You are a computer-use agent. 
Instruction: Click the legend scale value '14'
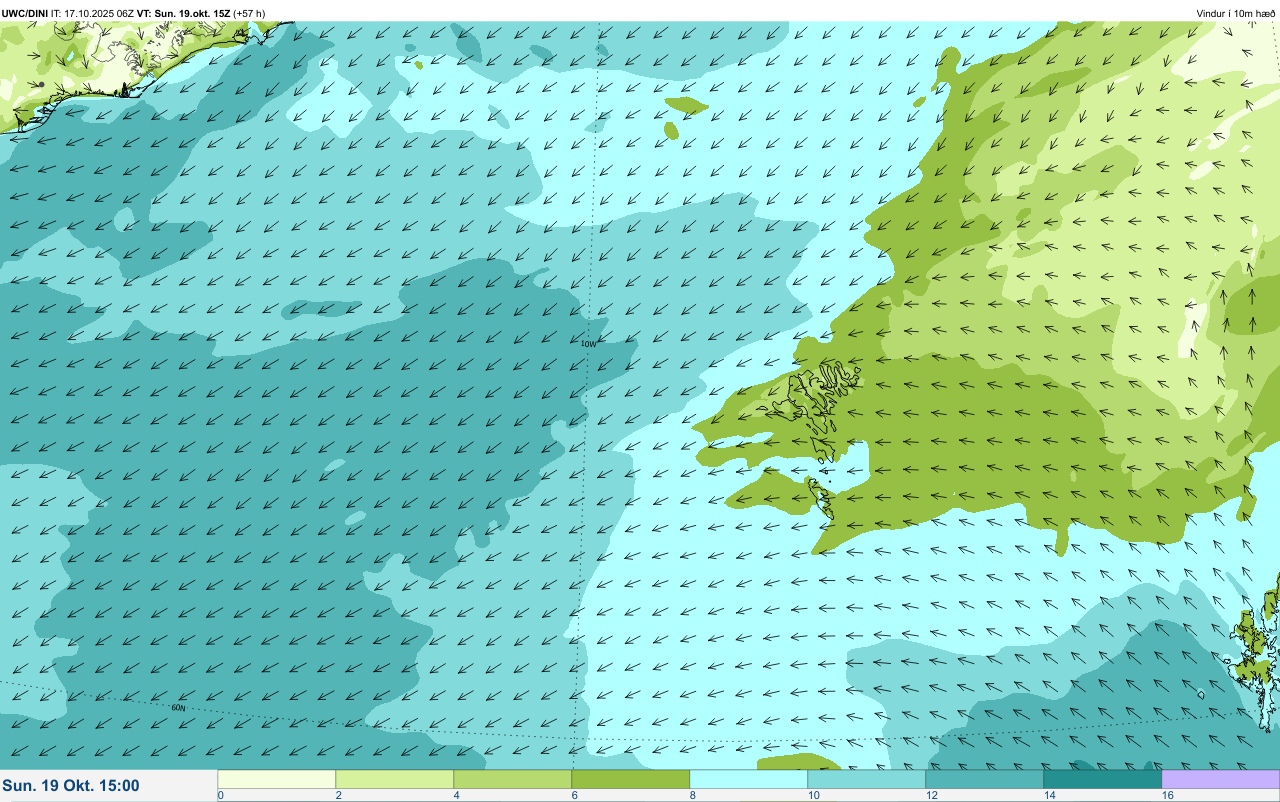click(x=1050, y=795)
